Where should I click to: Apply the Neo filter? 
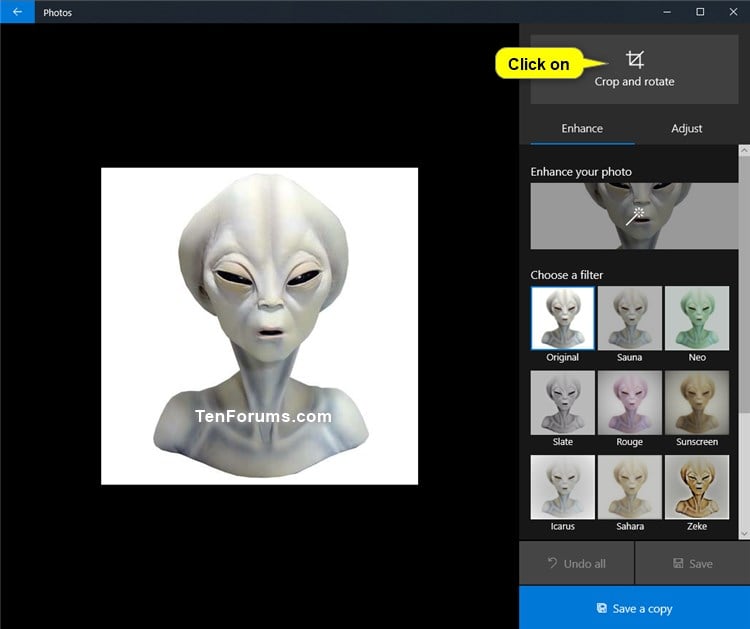[697, 318]
